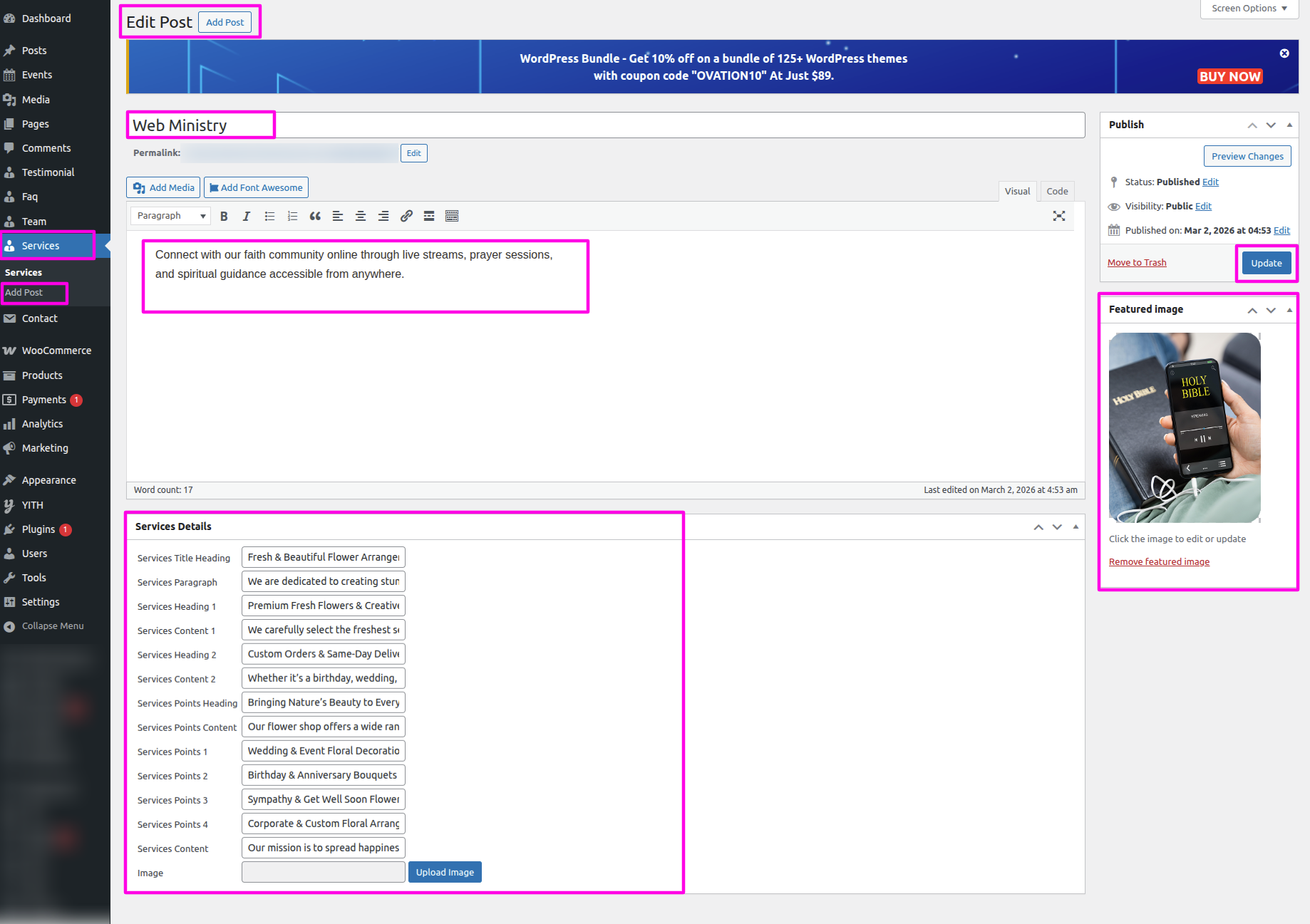Image resolution: width=1310 pixels, height=924 pixels.
Task: Apply italic formatting to text
Action: pos(247,216)
